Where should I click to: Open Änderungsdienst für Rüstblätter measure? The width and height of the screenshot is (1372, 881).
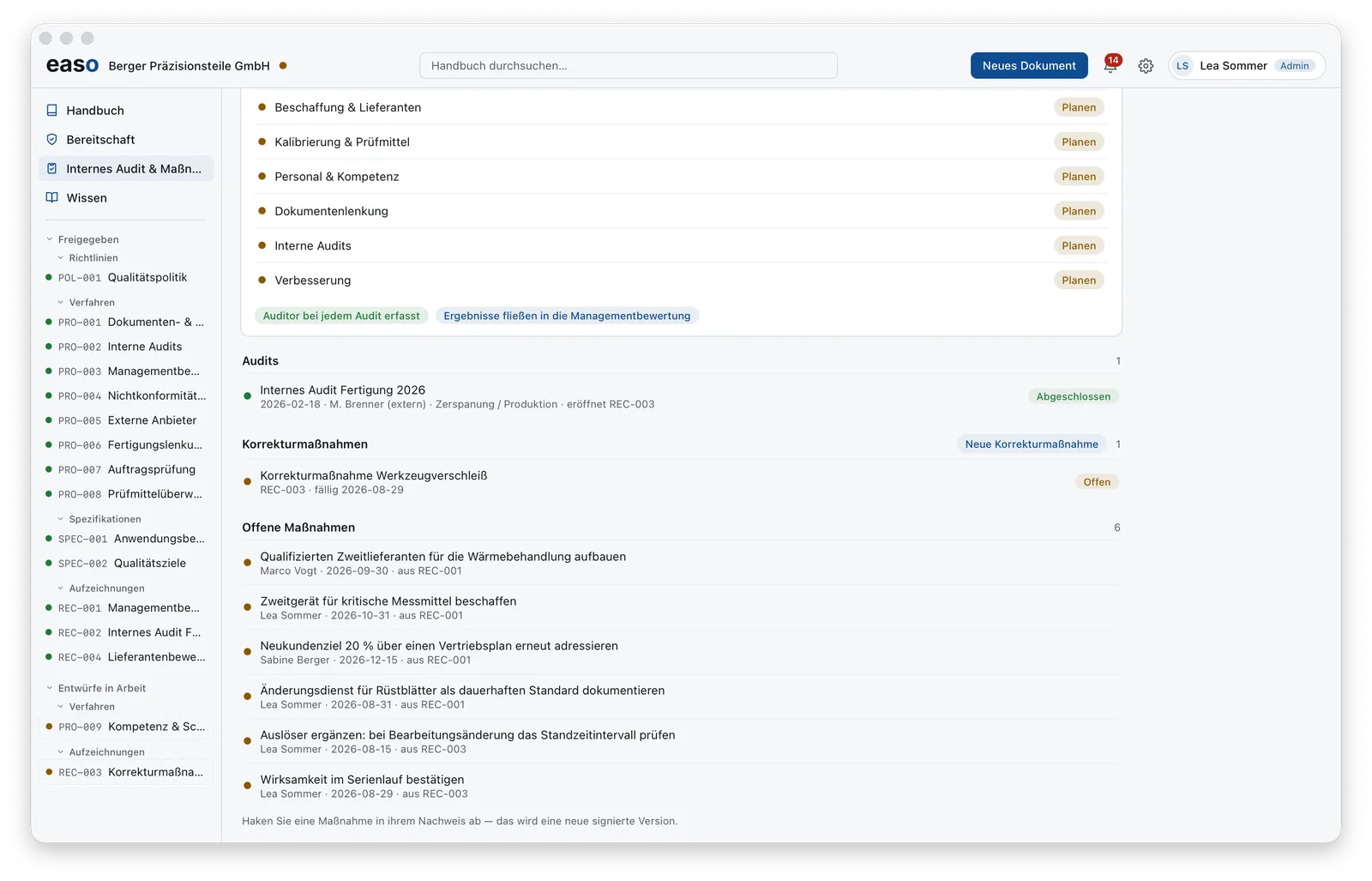tap(682, 697)
